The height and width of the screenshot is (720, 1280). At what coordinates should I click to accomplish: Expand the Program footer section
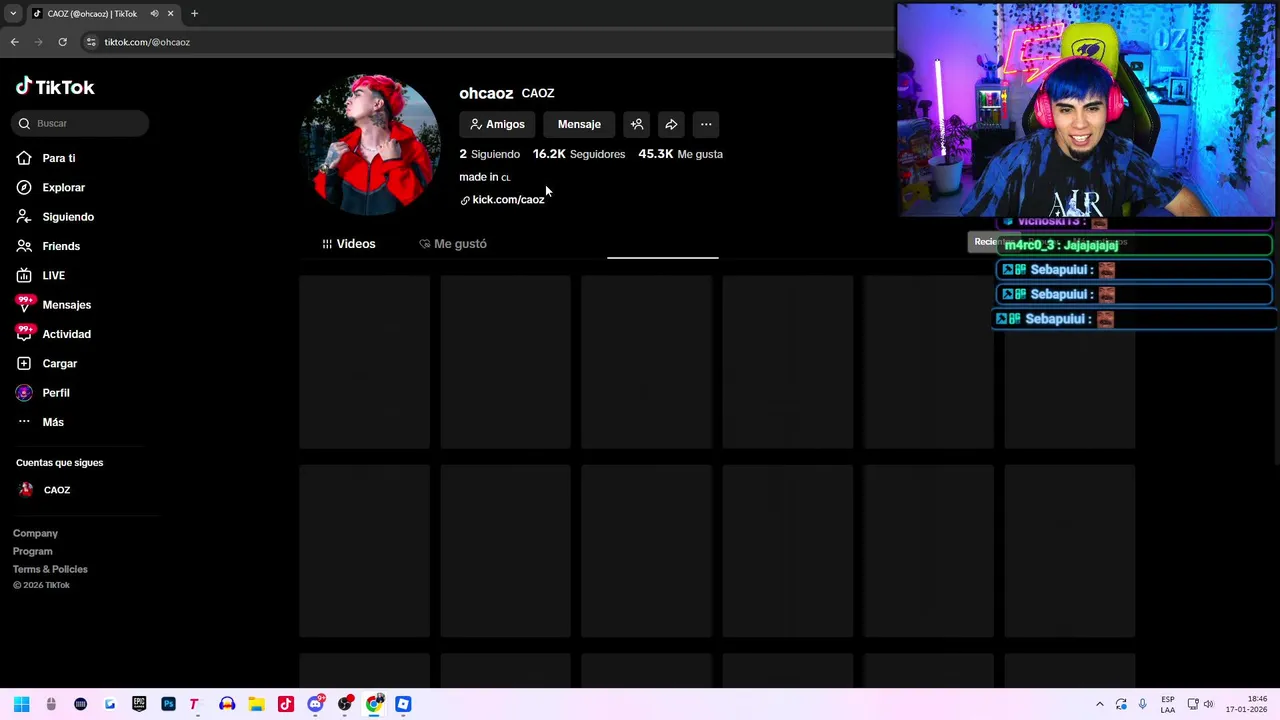pos(32,551)
